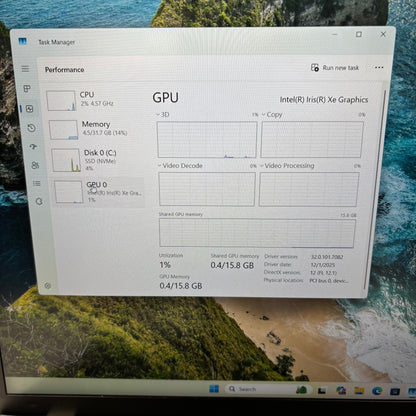Click the GPU details vertical scrollbar
The height and width of the screenshot is (416, 416).
click(x=375, y=189)
